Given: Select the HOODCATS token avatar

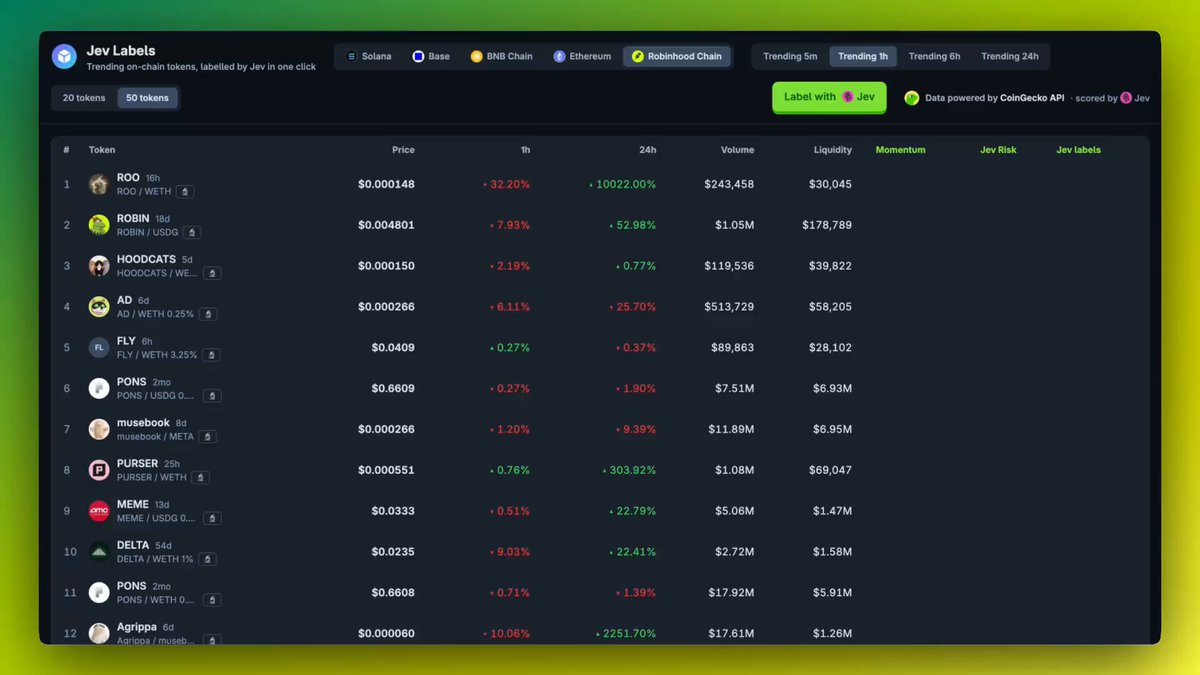Looking at the screenshot, I should pyautogui.click(x=99, y=266).
